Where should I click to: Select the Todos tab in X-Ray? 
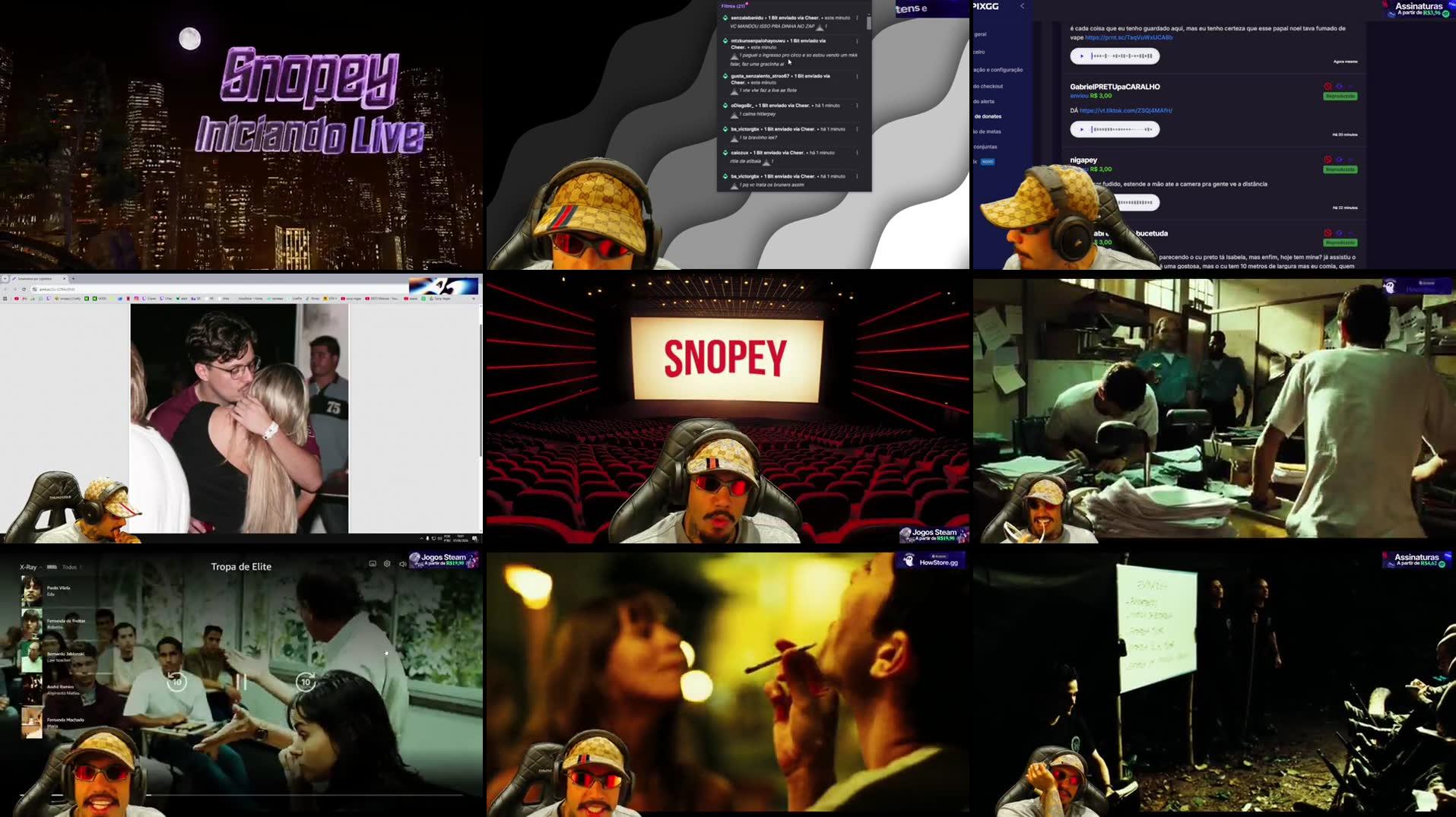[69, 567]
